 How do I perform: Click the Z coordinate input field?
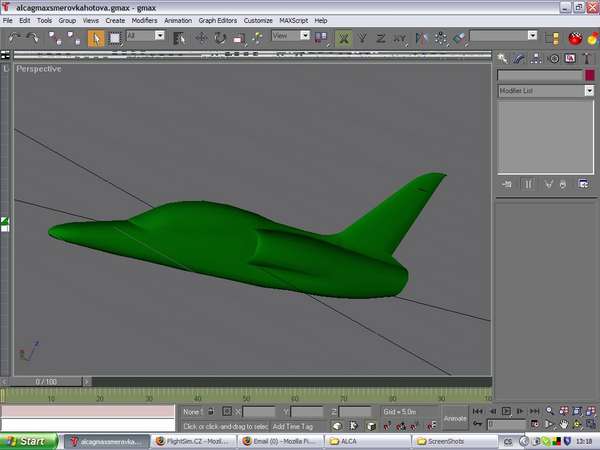tap(355, 412)
